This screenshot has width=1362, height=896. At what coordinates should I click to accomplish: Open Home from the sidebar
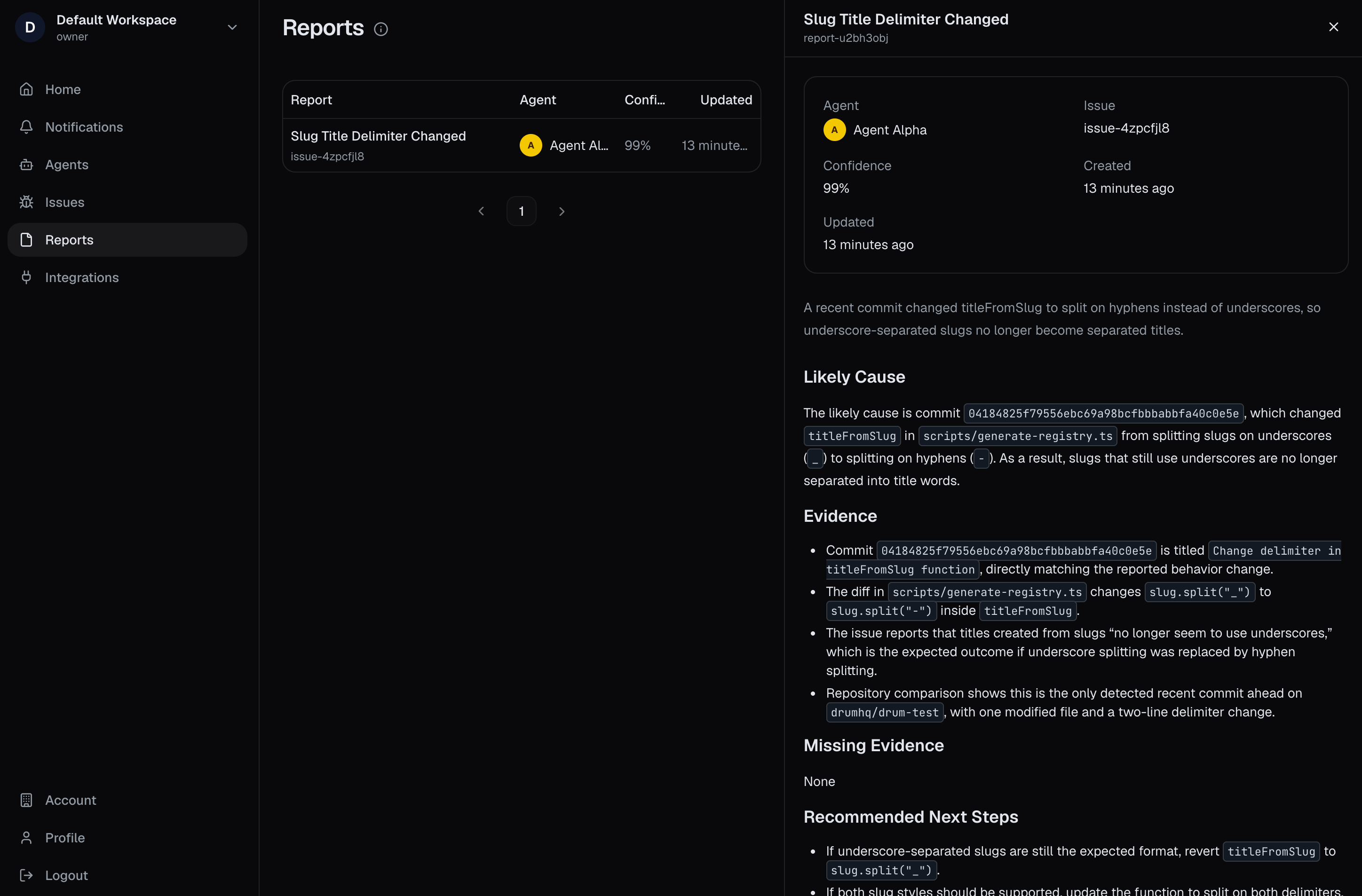[x=127, y=89]
